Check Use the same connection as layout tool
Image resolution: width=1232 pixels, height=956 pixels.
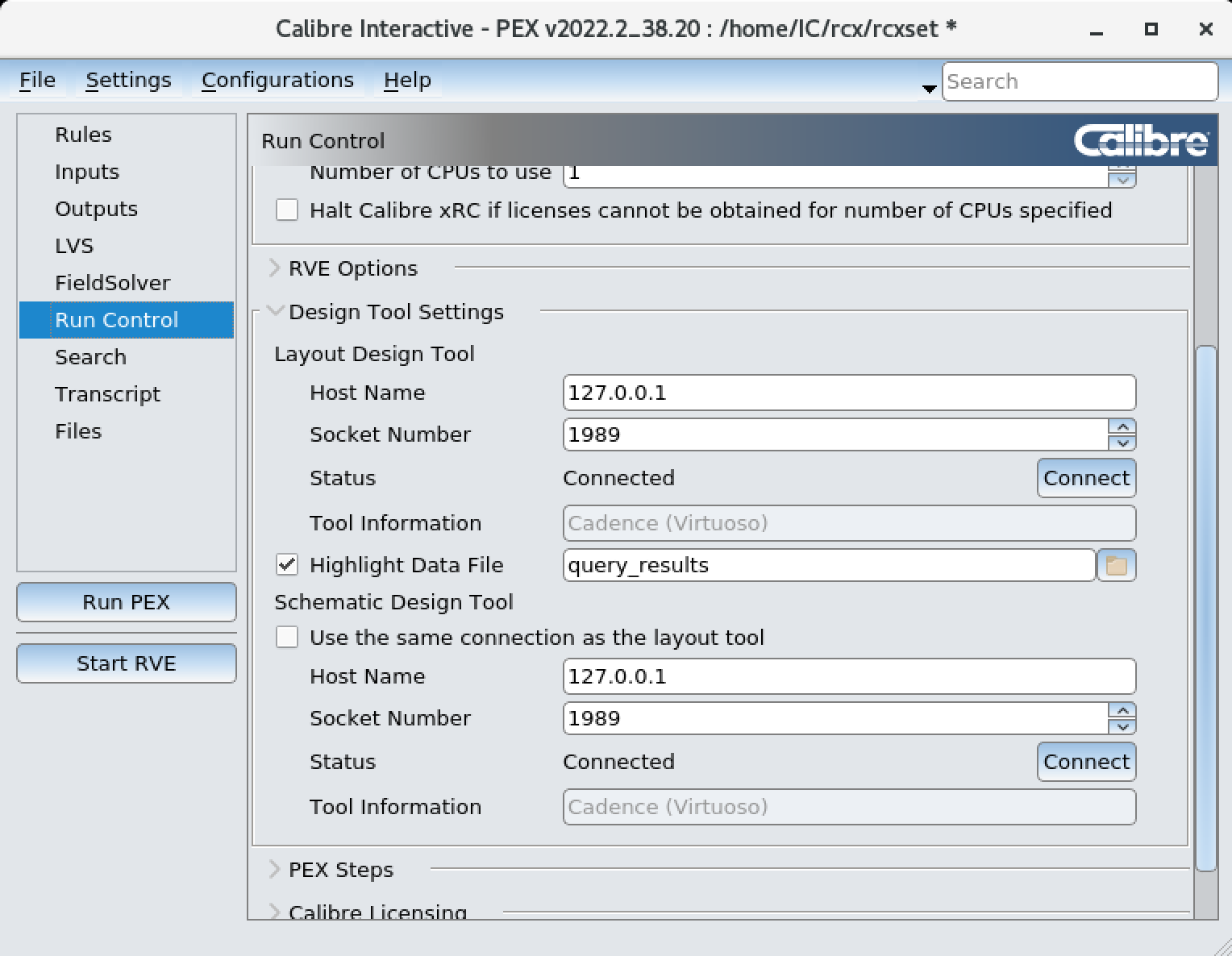287,637
